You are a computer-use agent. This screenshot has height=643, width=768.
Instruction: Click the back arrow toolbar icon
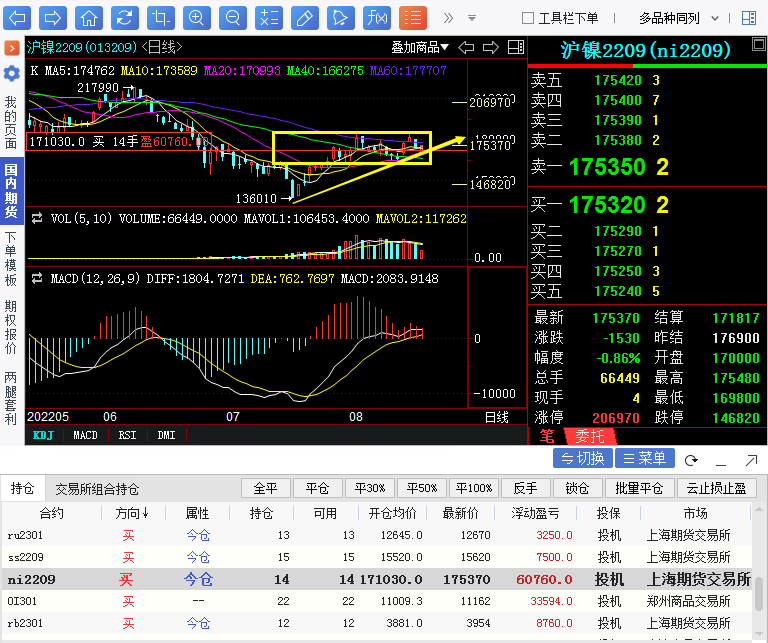point(17,17)
